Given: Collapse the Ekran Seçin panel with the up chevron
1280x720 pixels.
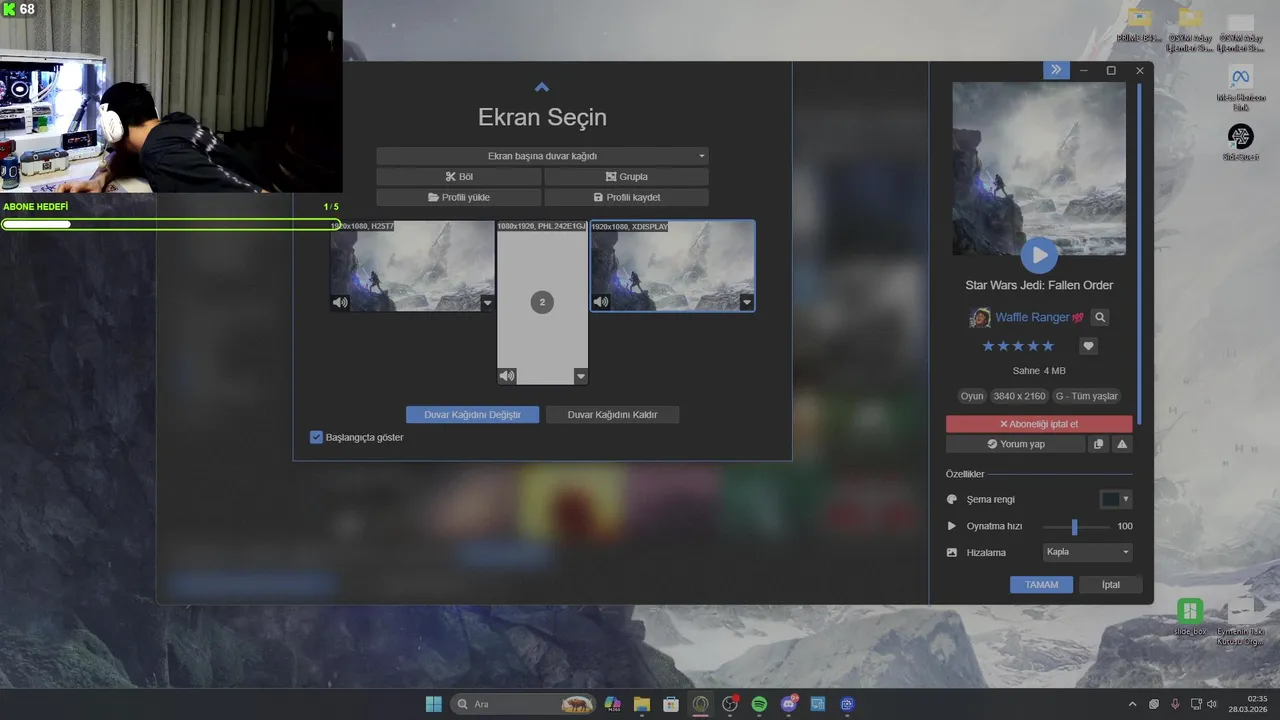Looking at the screenshot, I should [542, 87].
